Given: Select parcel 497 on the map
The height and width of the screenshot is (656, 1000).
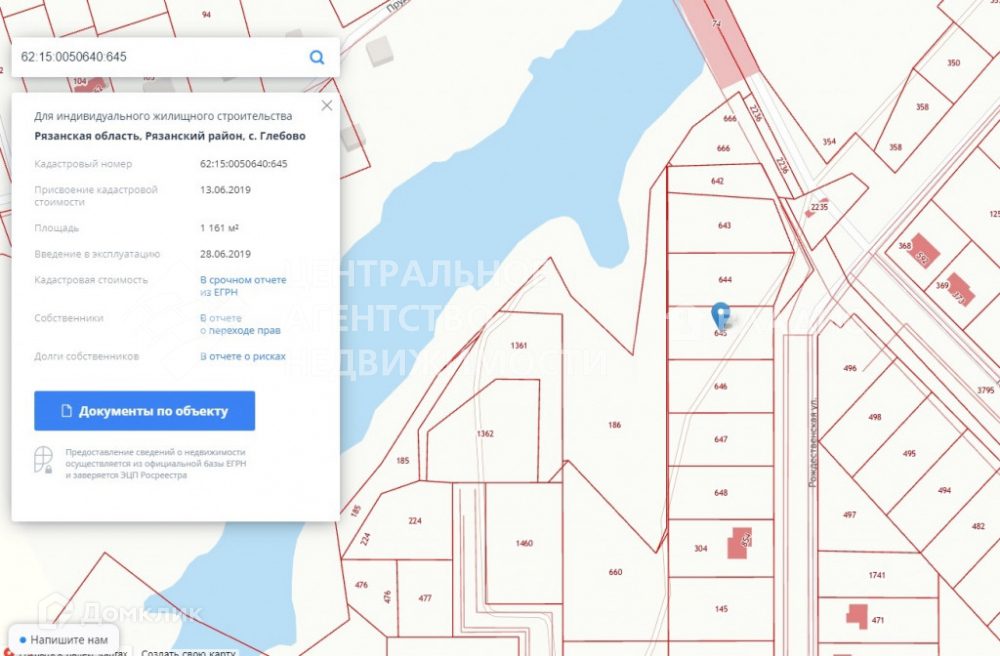Looking at the screenshot, I should [849, 514].
